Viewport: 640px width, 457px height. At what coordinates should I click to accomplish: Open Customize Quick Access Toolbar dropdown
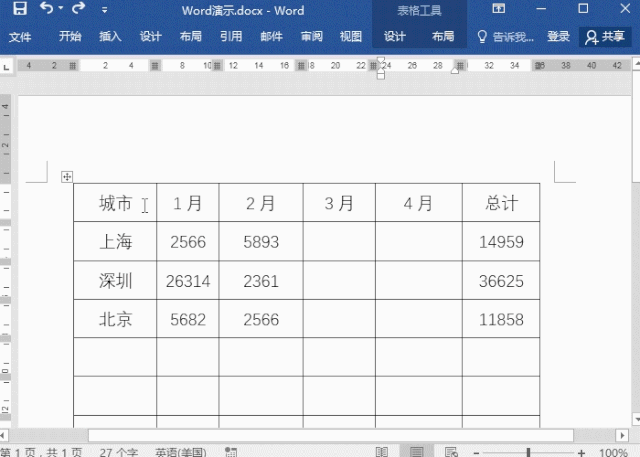point(104,10)
